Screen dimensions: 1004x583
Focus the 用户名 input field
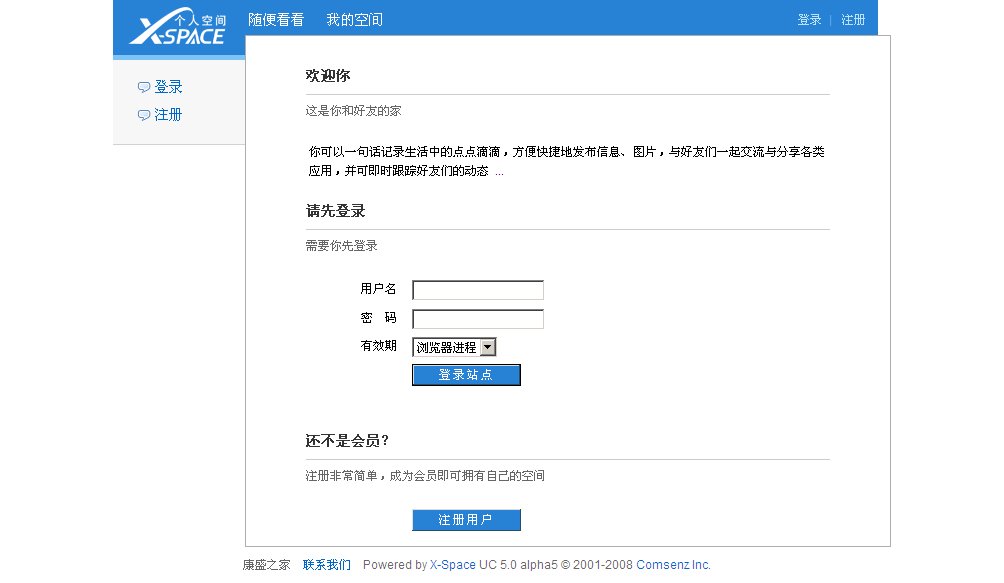(478, 290)
